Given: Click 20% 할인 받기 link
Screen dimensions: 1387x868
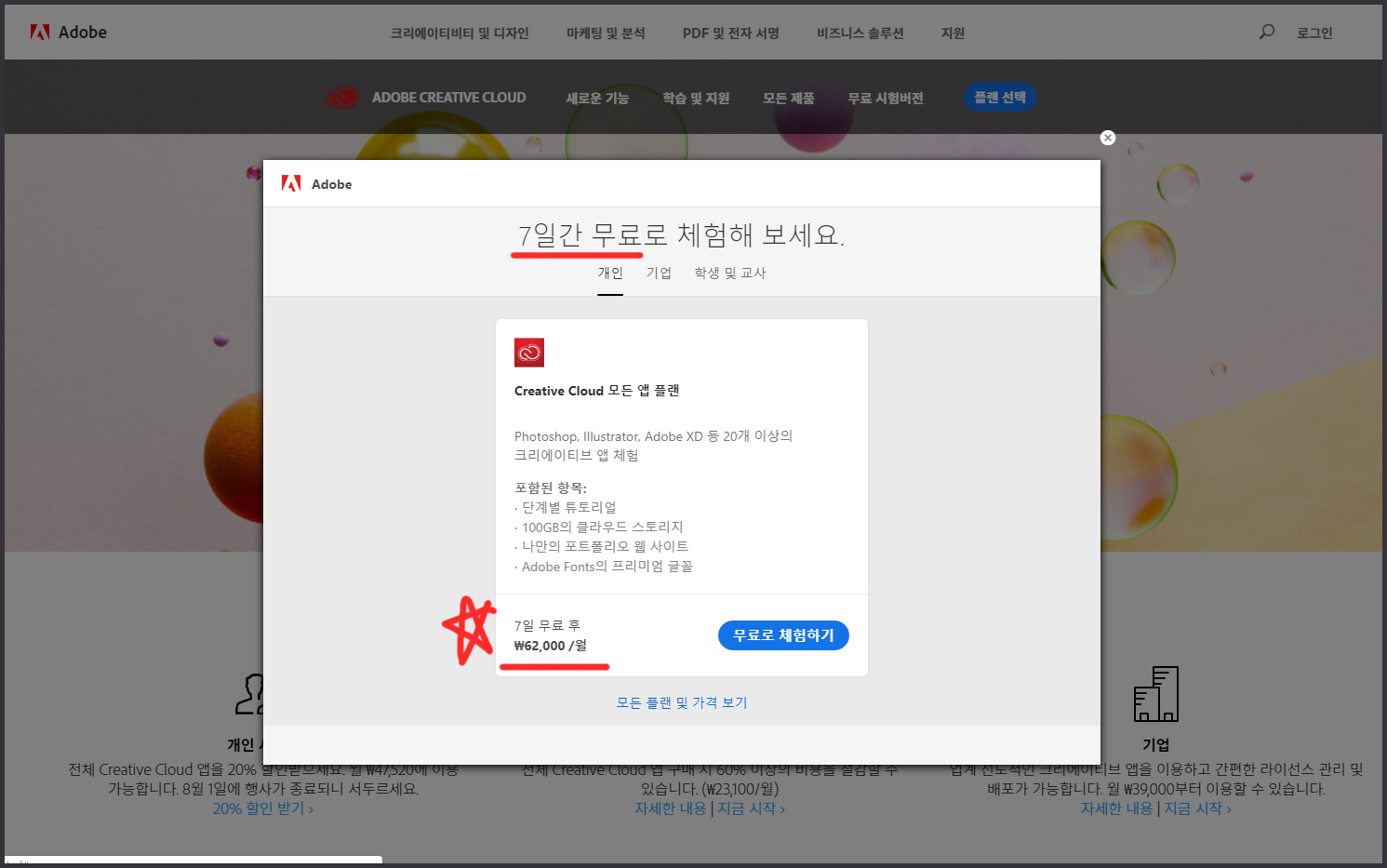Looking at the screenshot, I should coord(263,809).
